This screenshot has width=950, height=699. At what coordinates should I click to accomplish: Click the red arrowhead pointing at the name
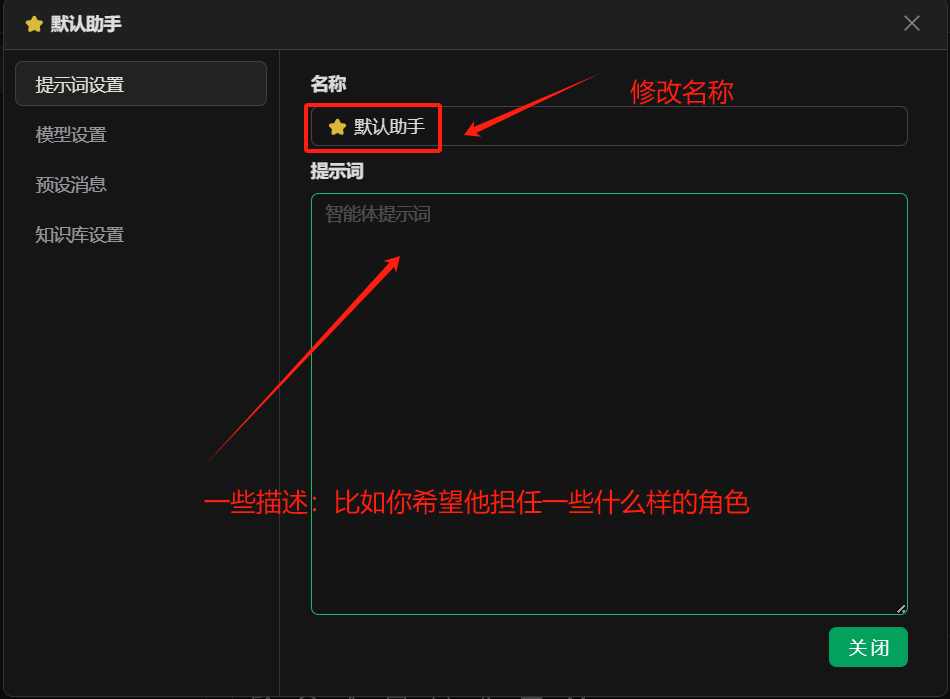click(x=472, y=131)
